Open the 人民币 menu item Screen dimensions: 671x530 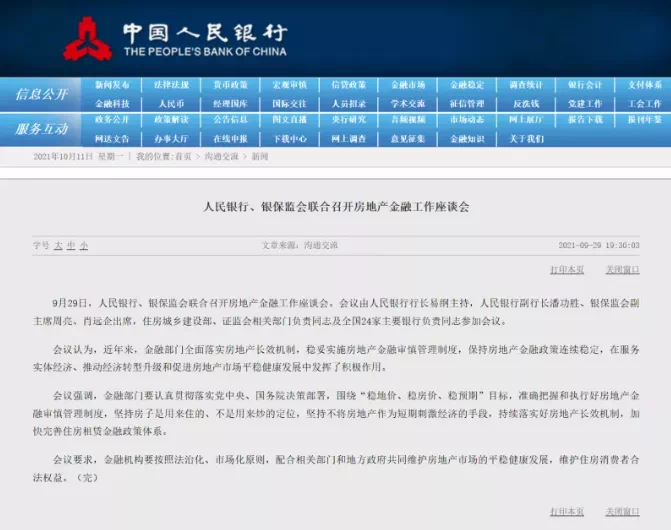(171, 103)
